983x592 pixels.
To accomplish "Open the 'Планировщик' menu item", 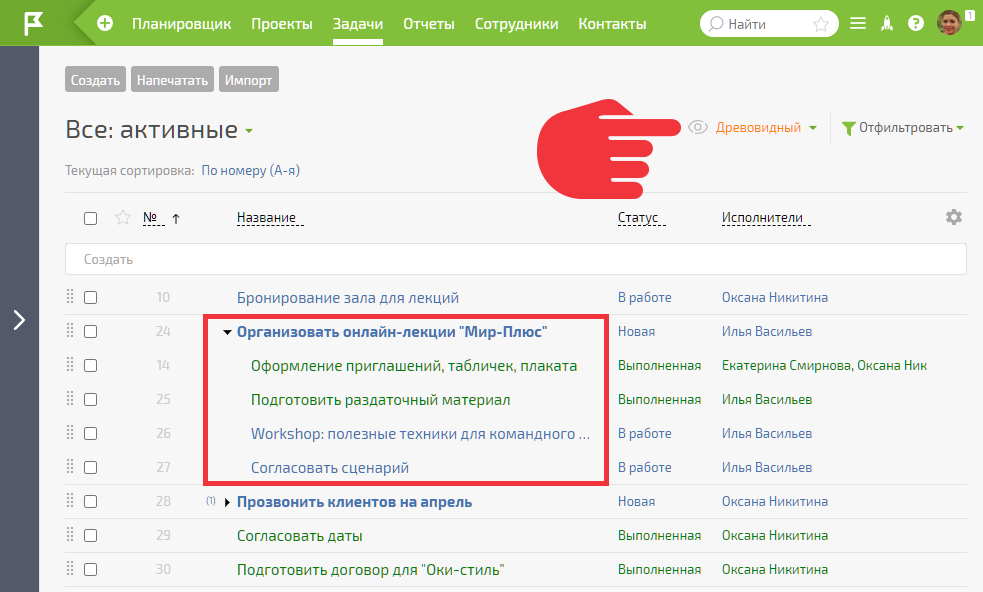I will click(181, 24).
